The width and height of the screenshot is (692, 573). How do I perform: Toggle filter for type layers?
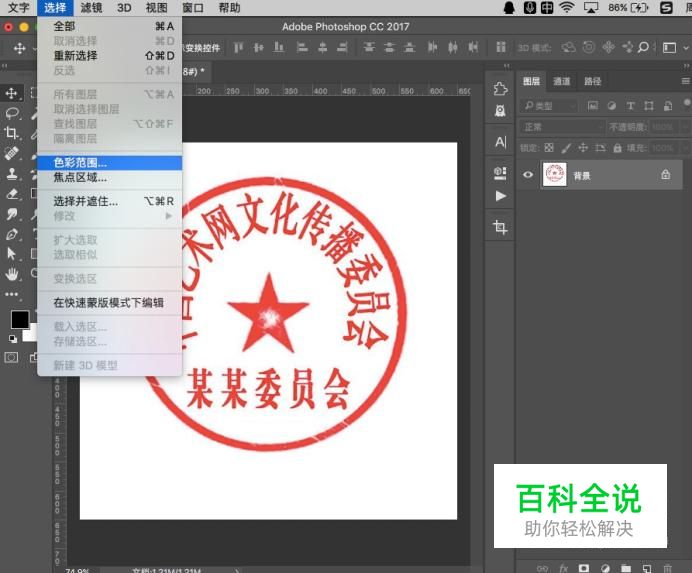pyautogui.click(x=630, y=106)
